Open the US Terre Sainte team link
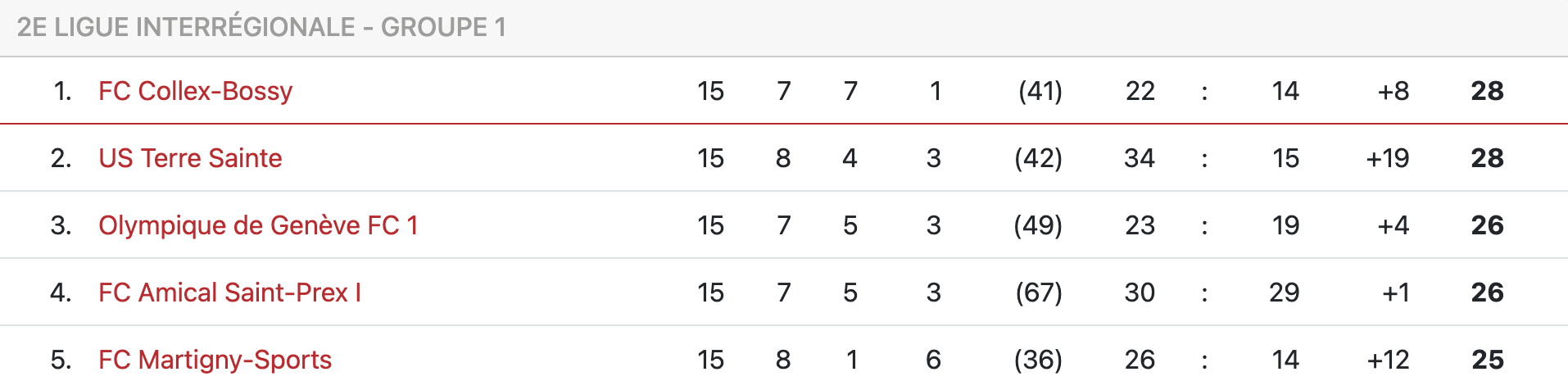 point(190,158)
